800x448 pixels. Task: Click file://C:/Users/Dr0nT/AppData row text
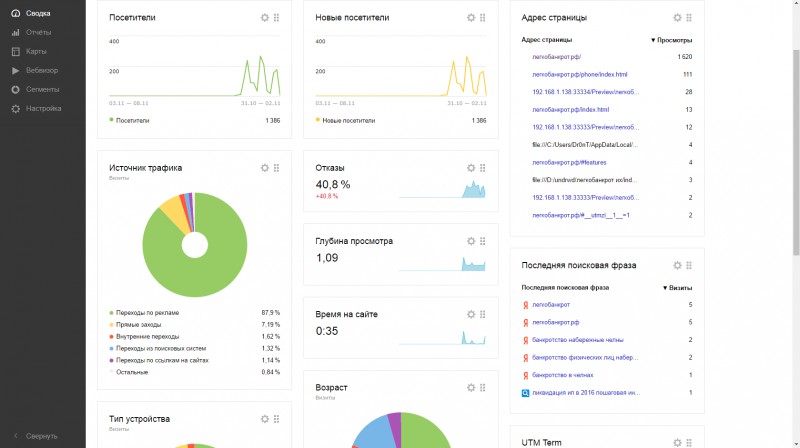tap(585, 145)
